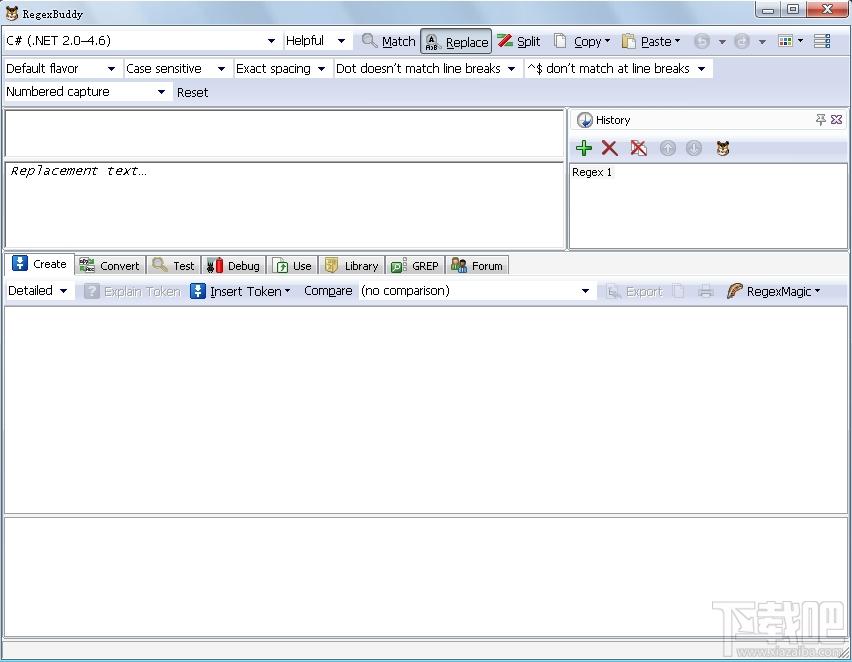Open the C# (.NET 2.0–4.6) application dropdown

coord(141,41)
